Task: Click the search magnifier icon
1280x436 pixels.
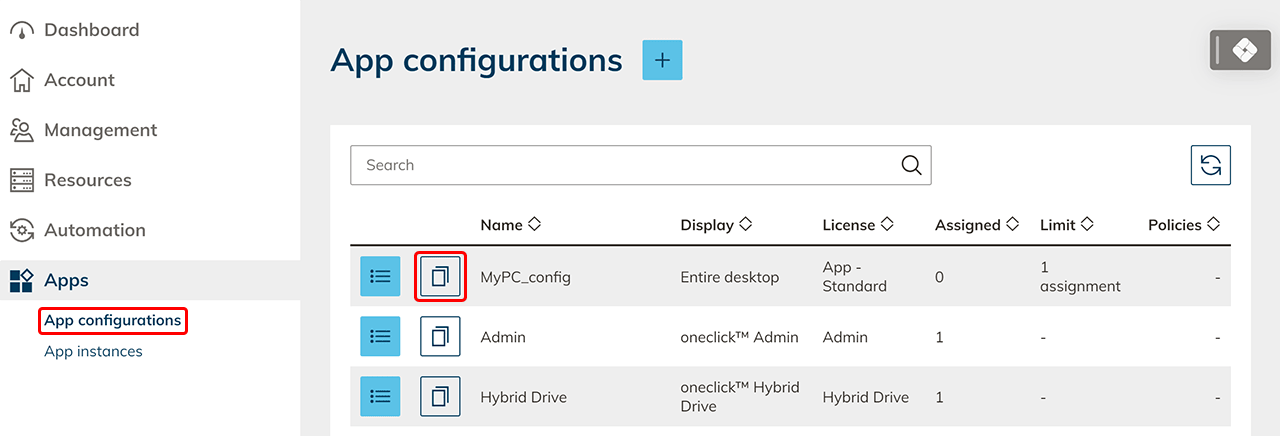Action: [x=911, y=166]
